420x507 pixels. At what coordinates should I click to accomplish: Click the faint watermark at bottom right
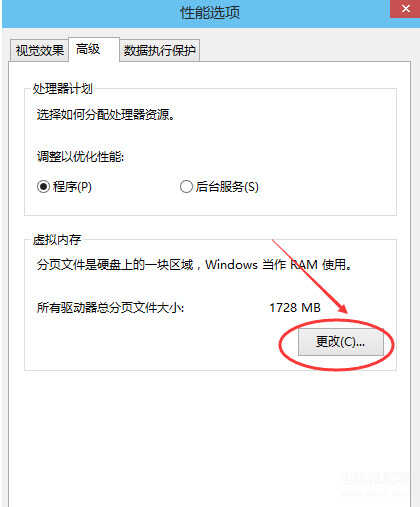[x=376, y=483]
